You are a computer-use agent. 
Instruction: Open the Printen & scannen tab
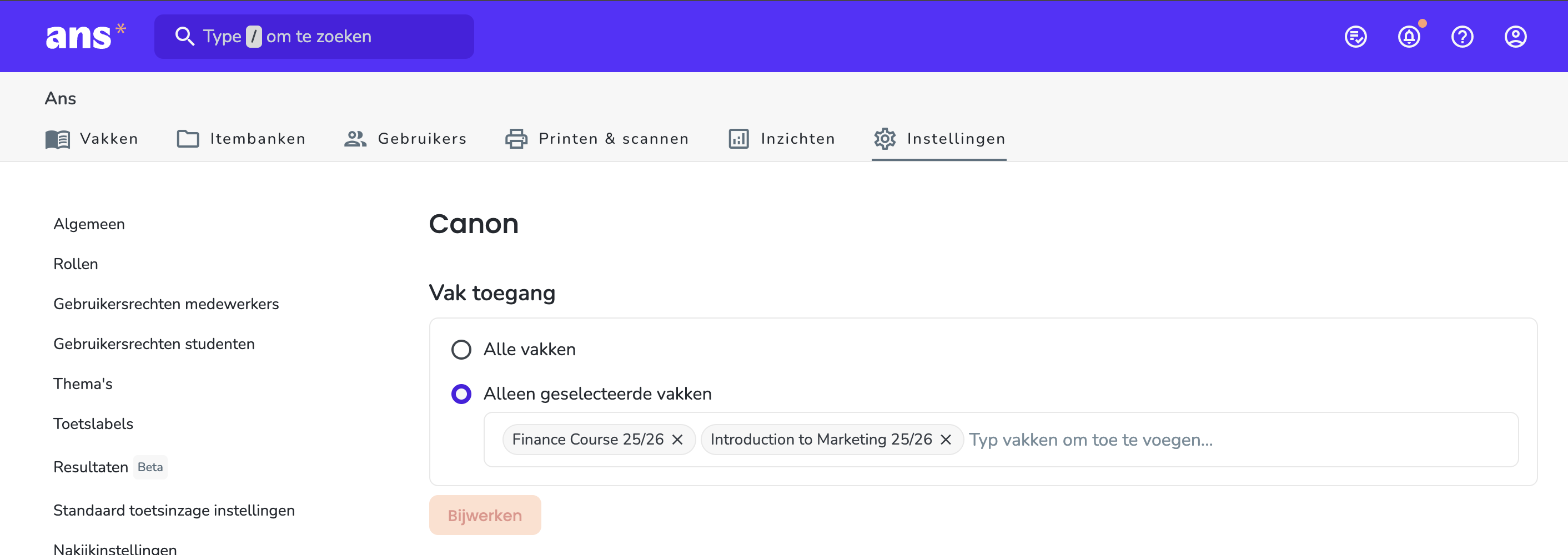[x=597, y=139]
